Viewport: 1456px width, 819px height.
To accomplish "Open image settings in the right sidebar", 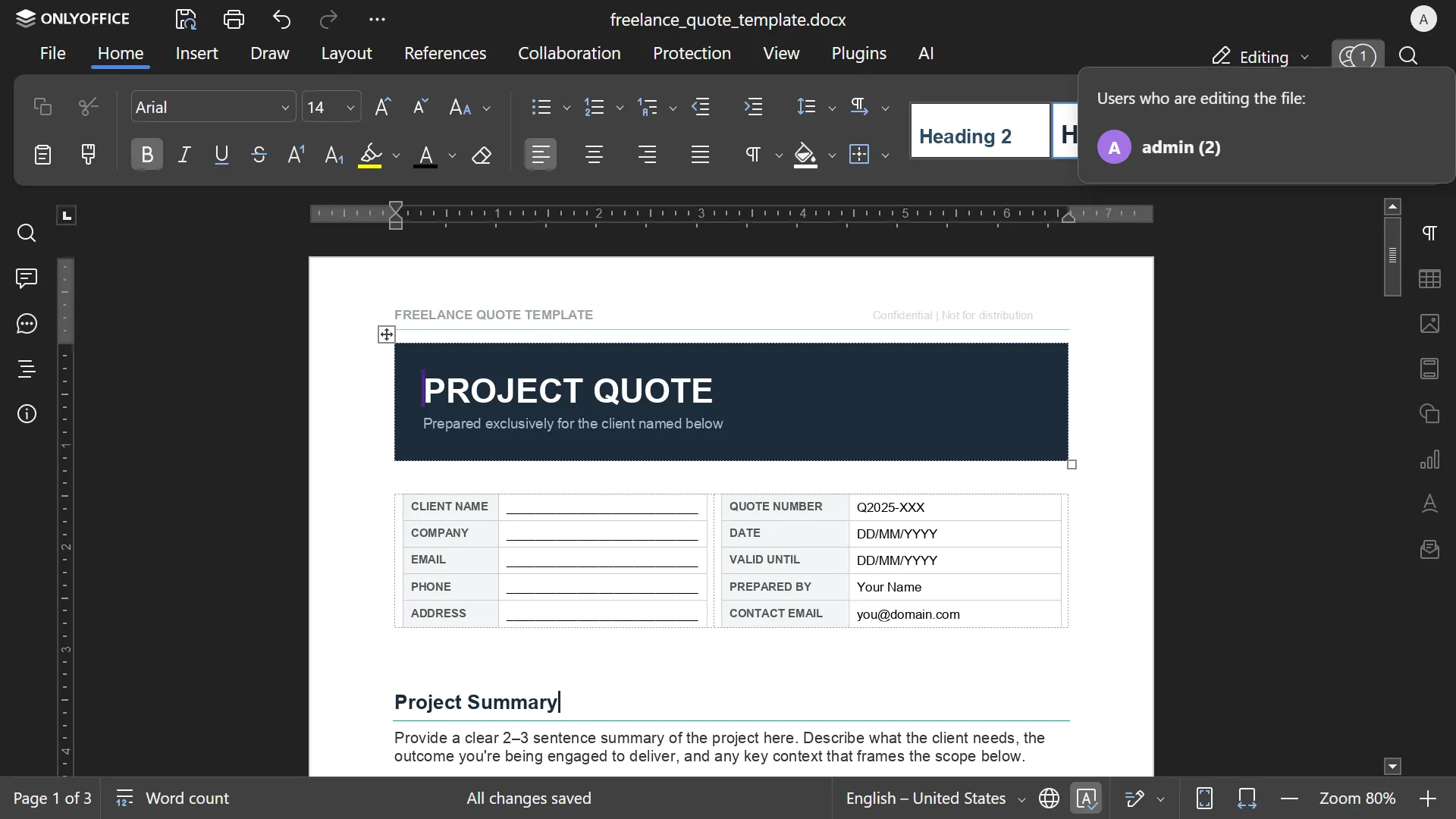I will pos(1430,324).
